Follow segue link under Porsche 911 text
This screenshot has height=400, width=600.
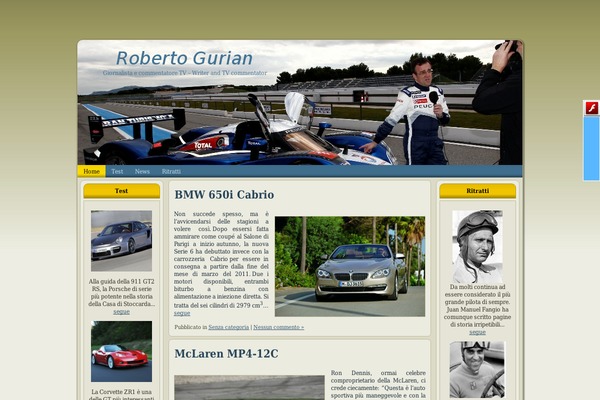(x=121, y=312)
